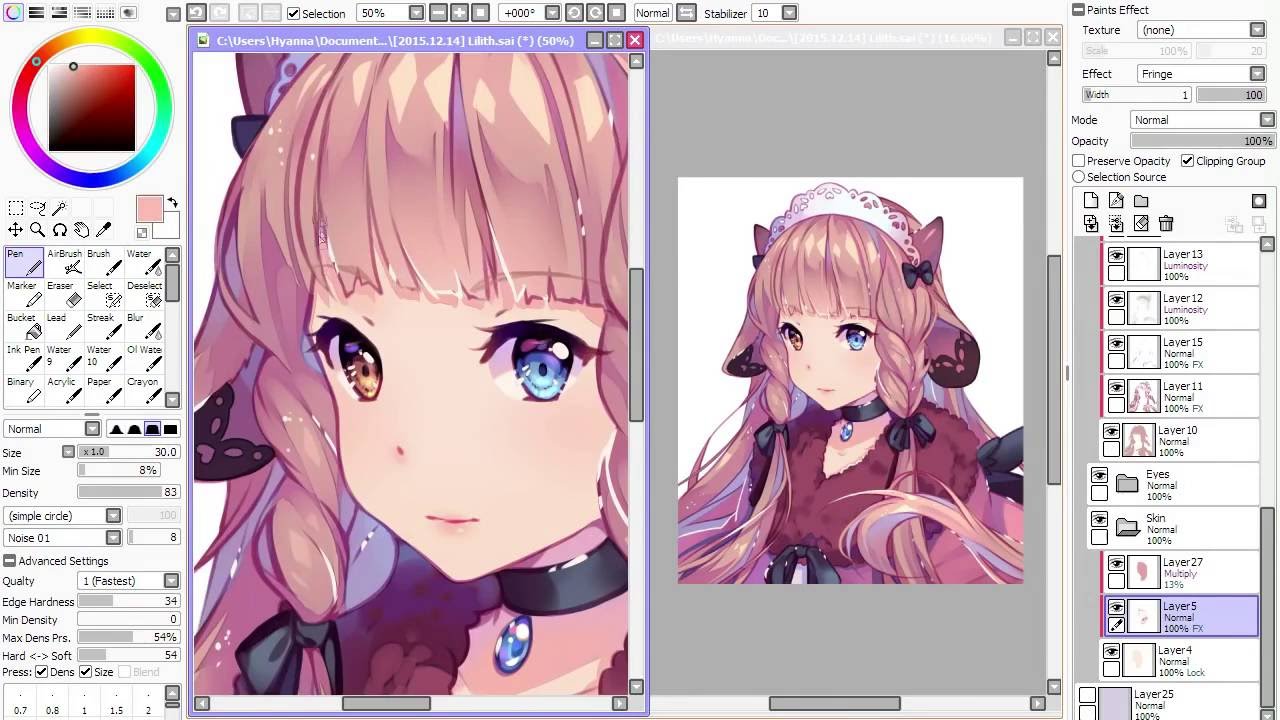This screenshot has width=1280, height=720.
Task: Clear layer with eraser icon in layer panel
Action: click(1141, 224)
